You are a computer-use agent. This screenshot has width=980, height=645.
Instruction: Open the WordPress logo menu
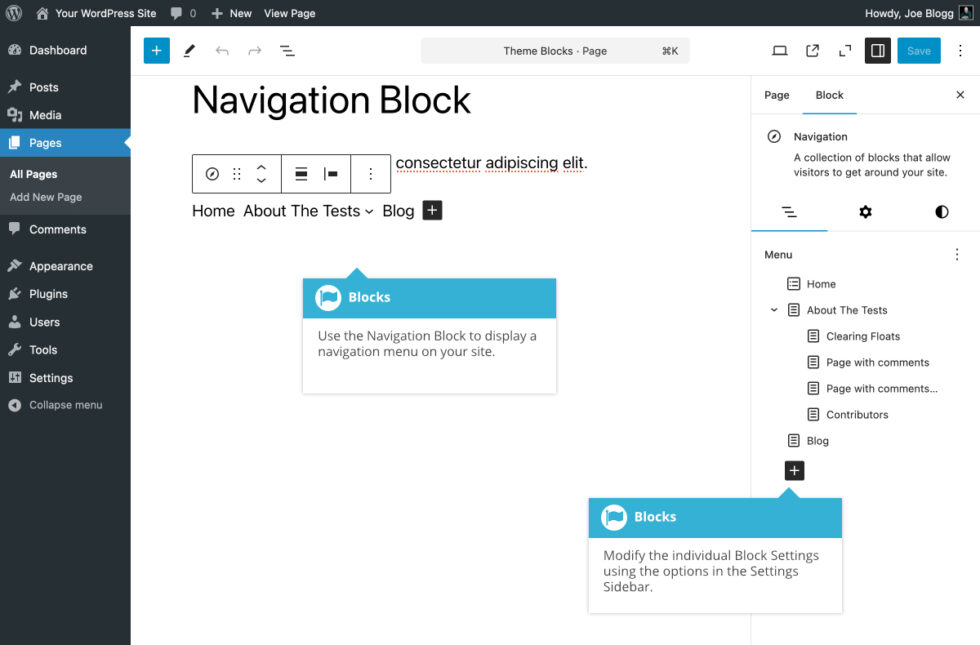14,13
